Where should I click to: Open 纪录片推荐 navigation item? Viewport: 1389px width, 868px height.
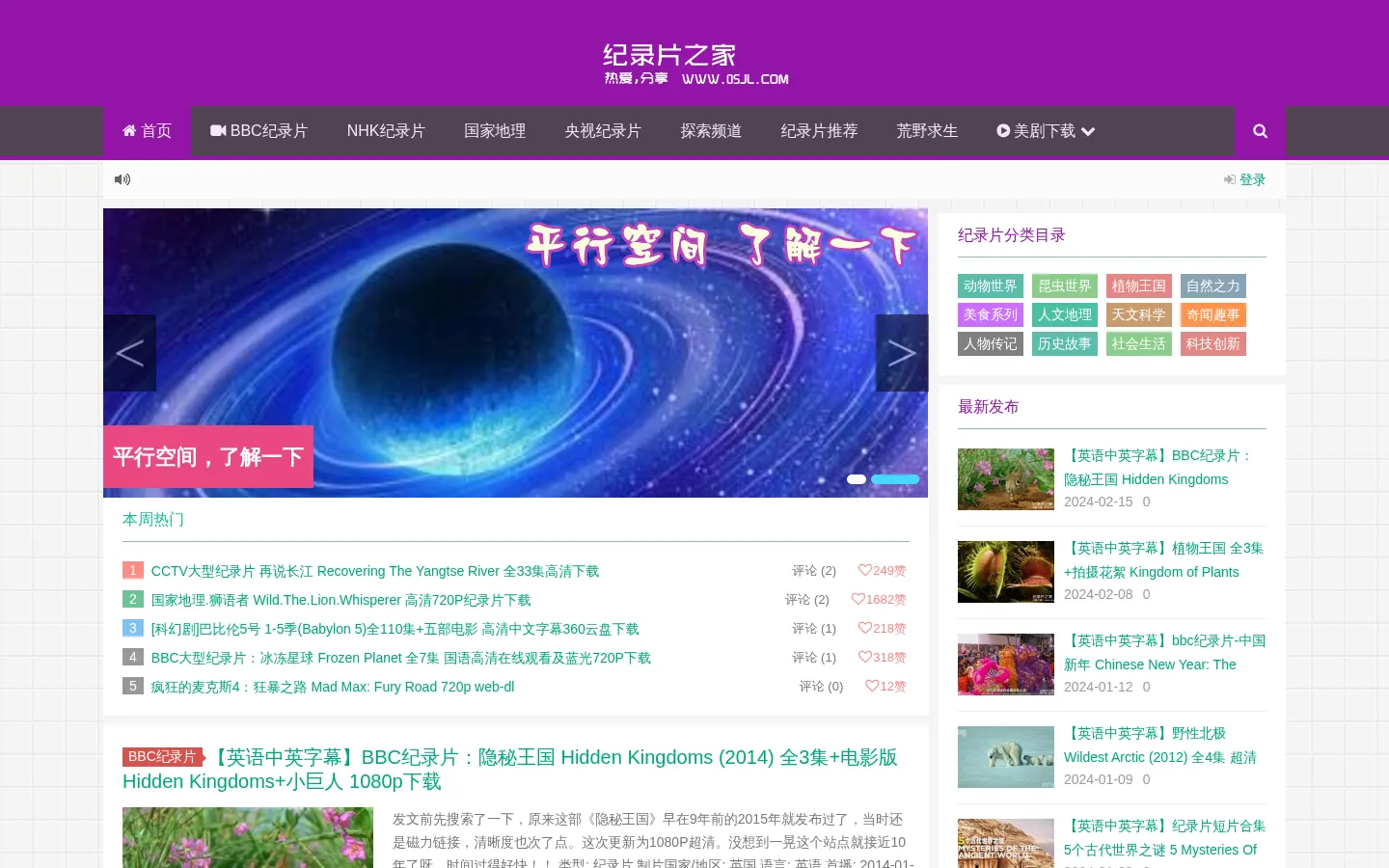819,131
